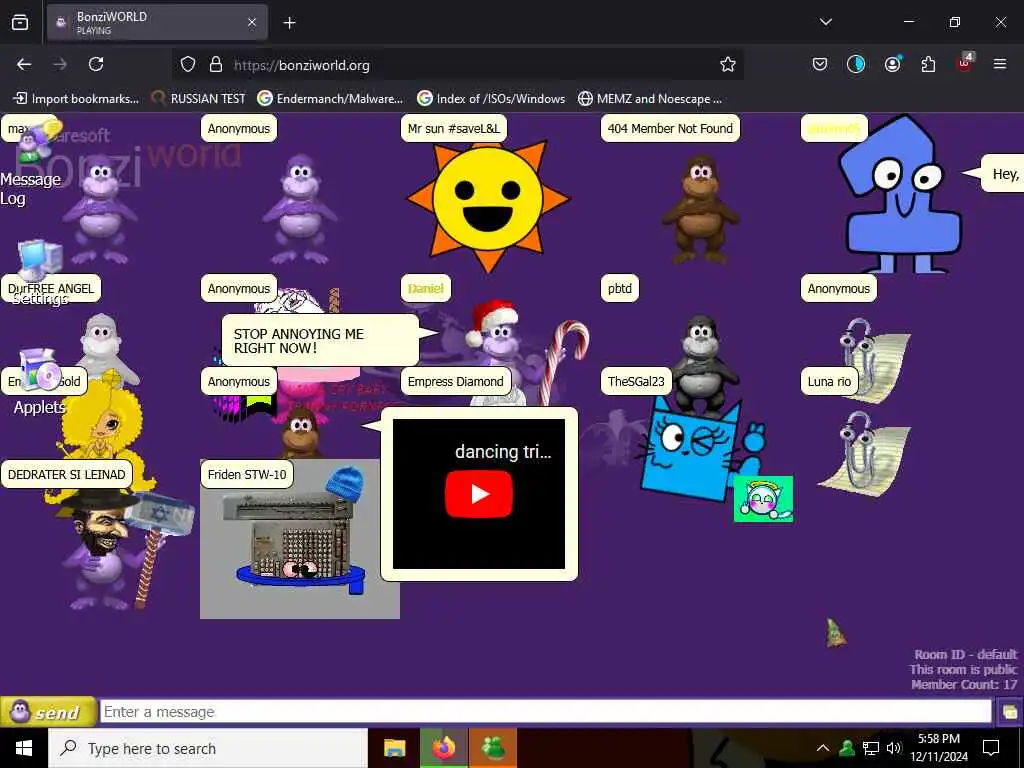Viewport: 1024px width, 768px height.
Task: Click the Type here to search box
Action: coord(208,748)
